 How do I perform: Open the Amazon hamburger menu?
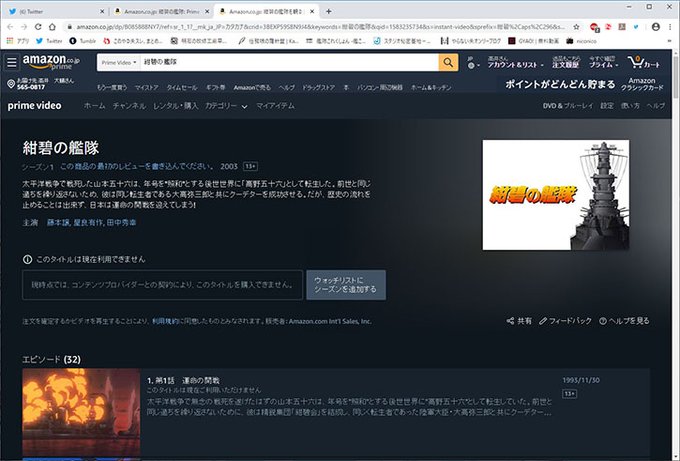12,62
